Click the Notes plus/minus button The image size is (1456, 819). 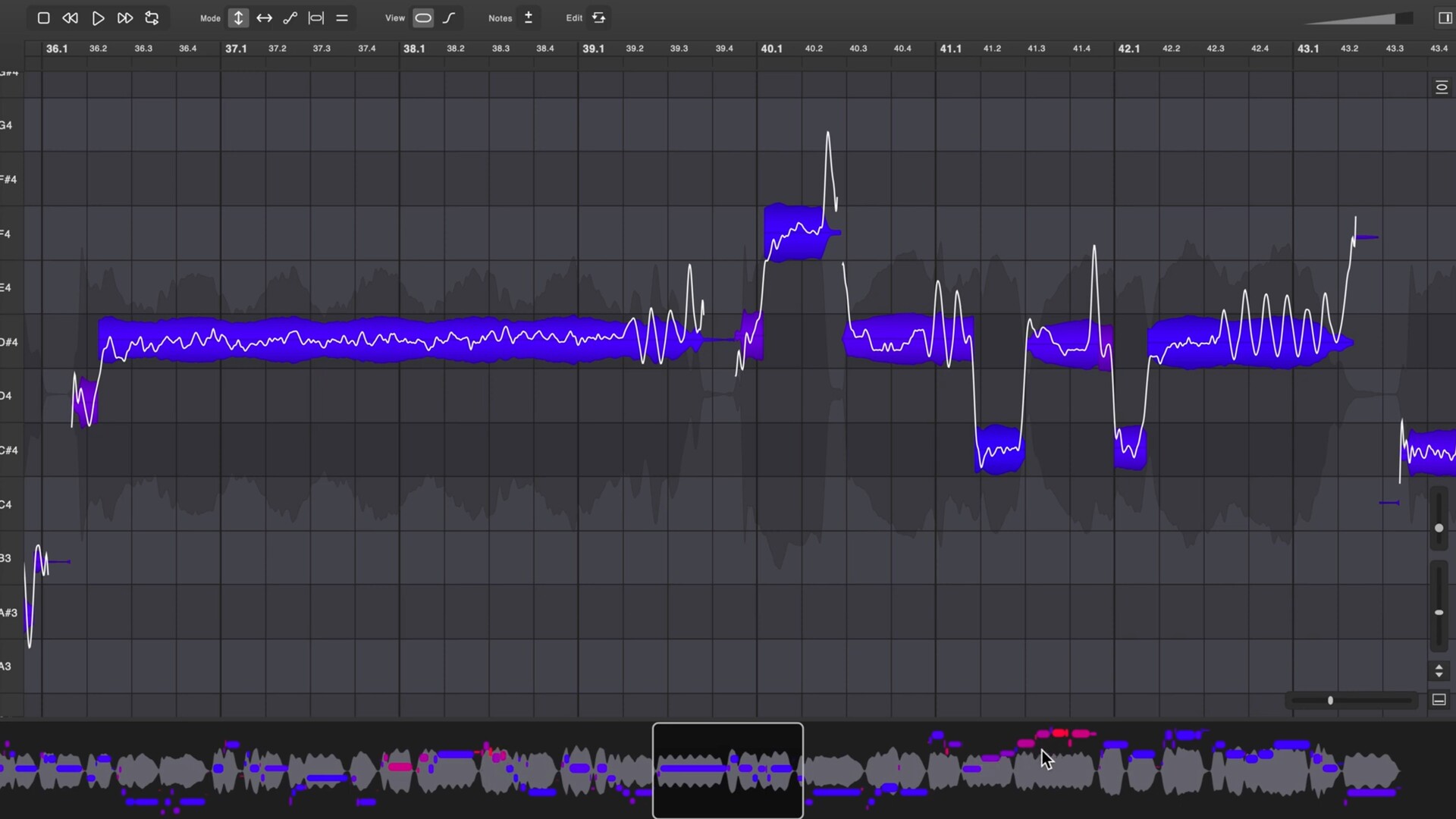(529, 17)
